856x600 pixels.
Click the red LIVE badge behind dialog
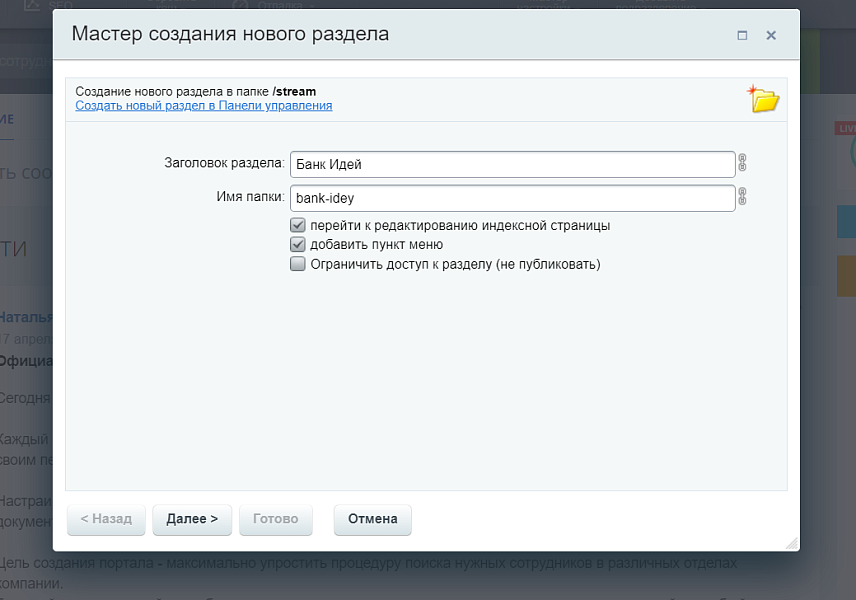(x=846, y=129)
